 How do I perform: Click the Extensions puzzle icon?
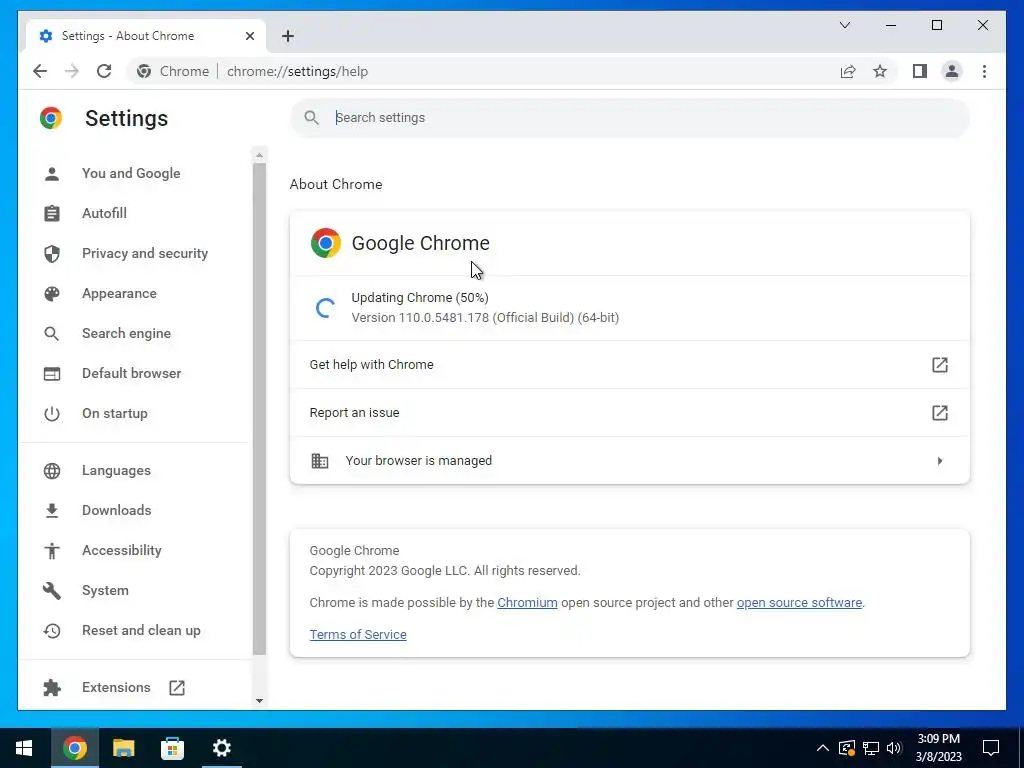(52, 687)
